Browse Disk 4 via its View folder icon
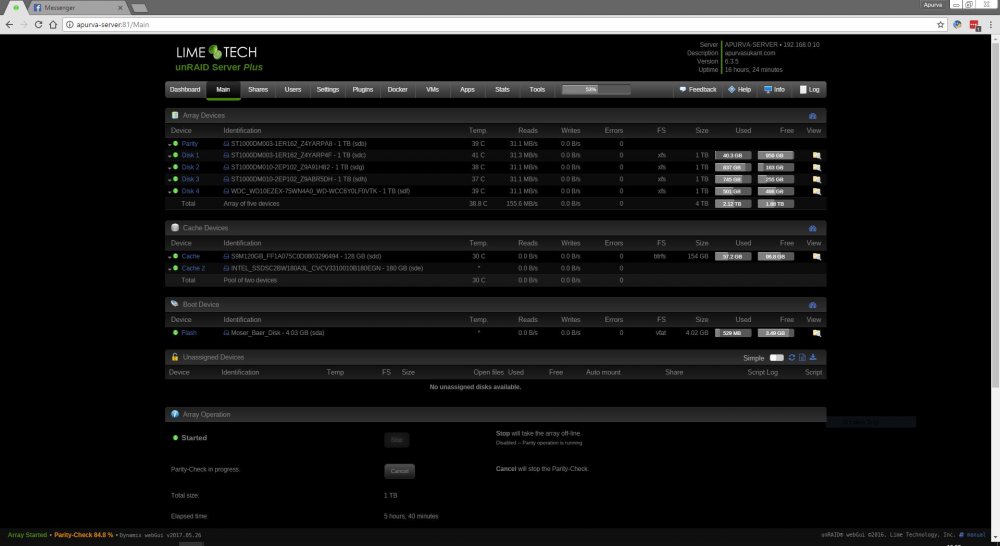1000x546 pixels. (816, 191)
